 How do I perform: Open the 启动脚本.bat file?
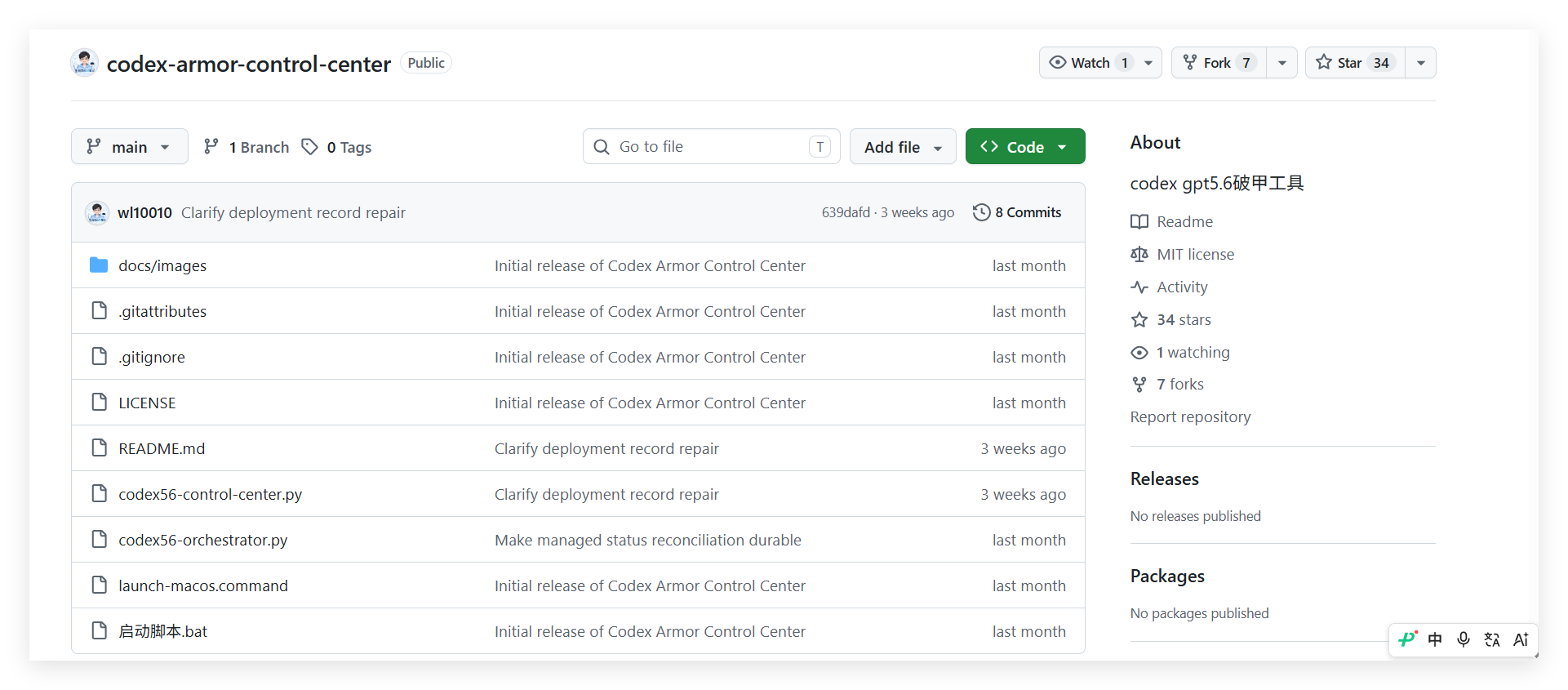(x=163, y=631)
